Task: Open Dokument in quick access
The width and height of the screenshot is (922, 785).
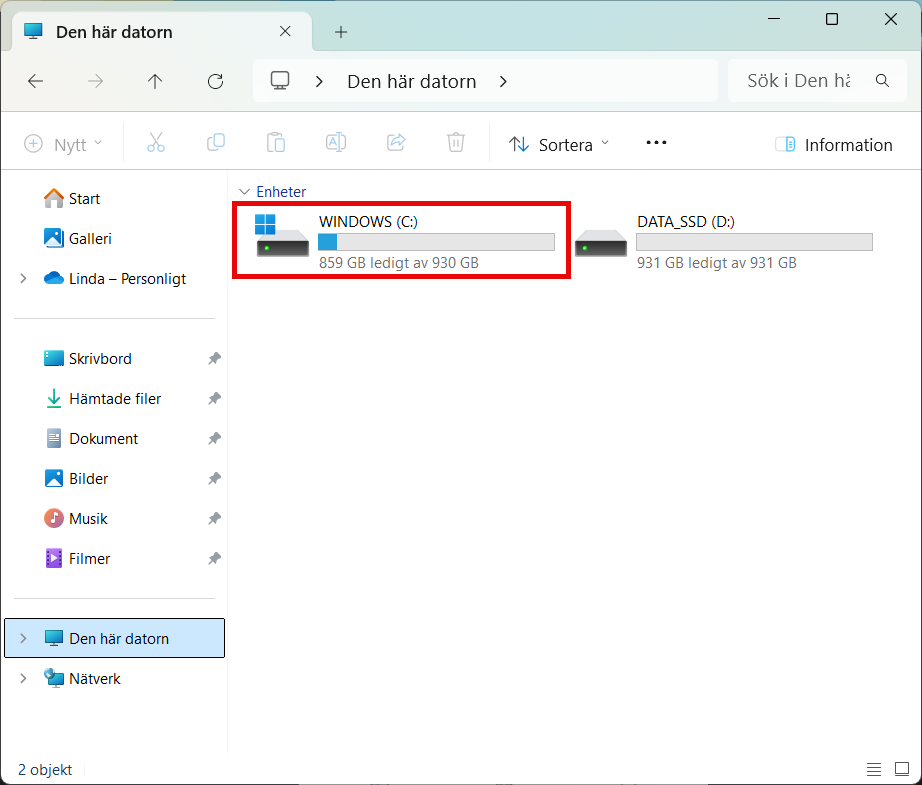Action: point(91,439)
